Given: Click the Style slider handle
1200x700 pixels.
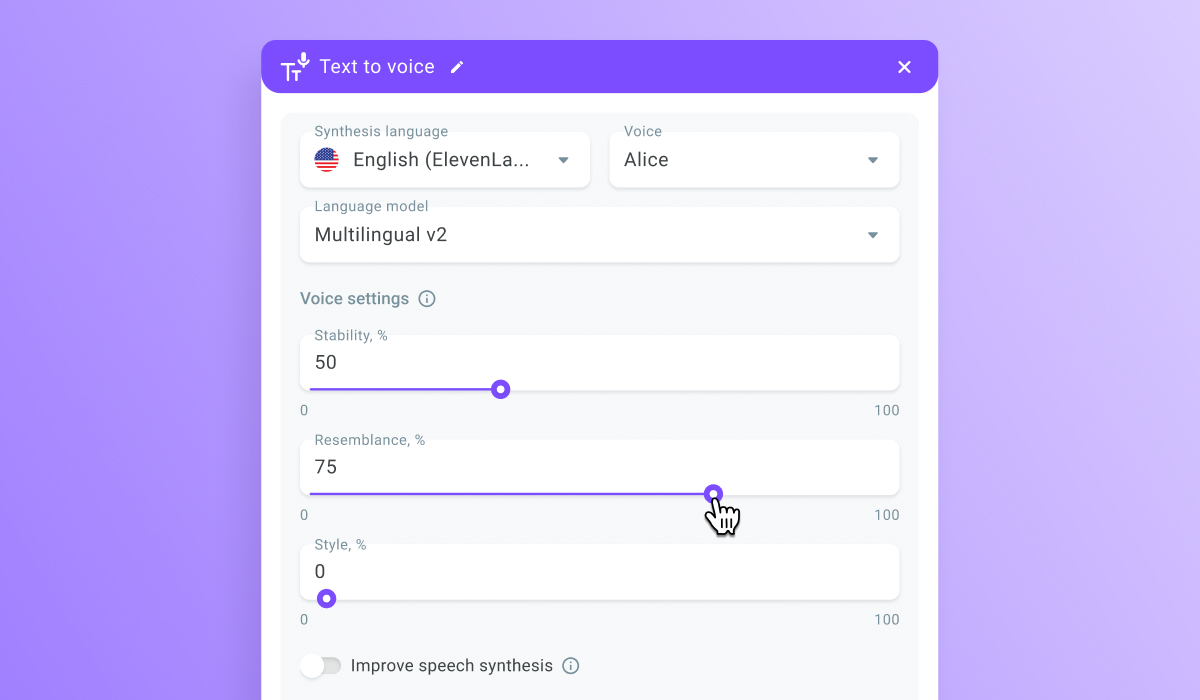Looking at the screenshot, I should coord(326,599).
